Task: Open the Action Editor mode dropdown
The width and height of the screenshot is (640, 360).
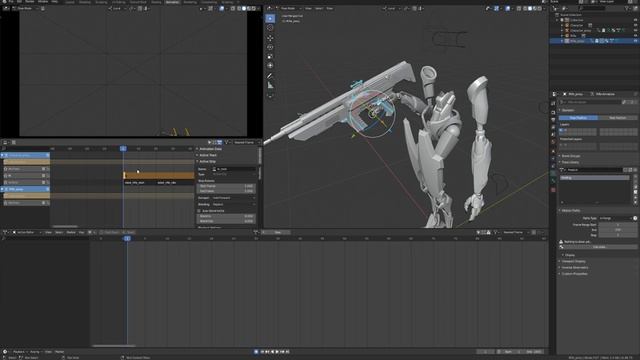Action: click(27, 232)
